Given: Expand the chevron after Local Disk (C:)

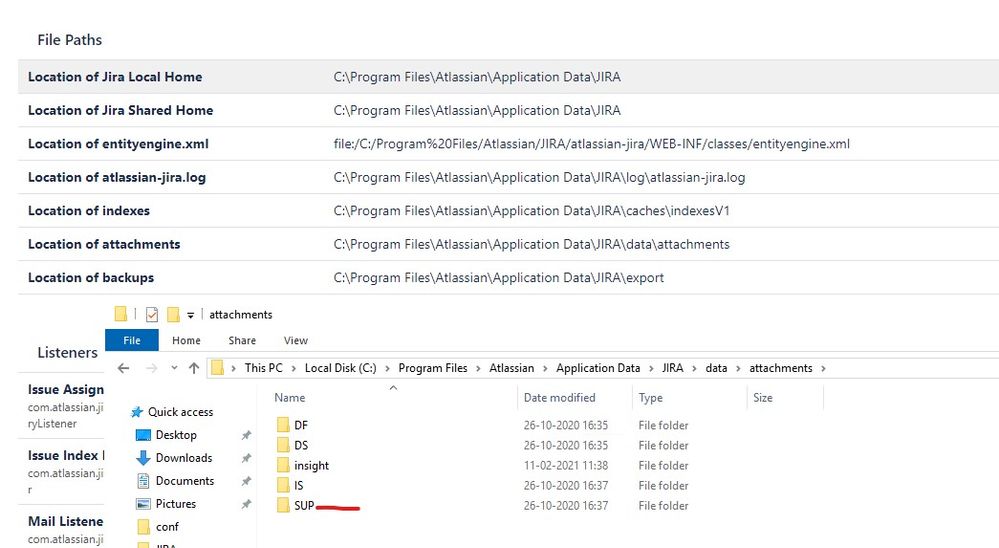Looking at the screenshot, I should tap(387, 368).
